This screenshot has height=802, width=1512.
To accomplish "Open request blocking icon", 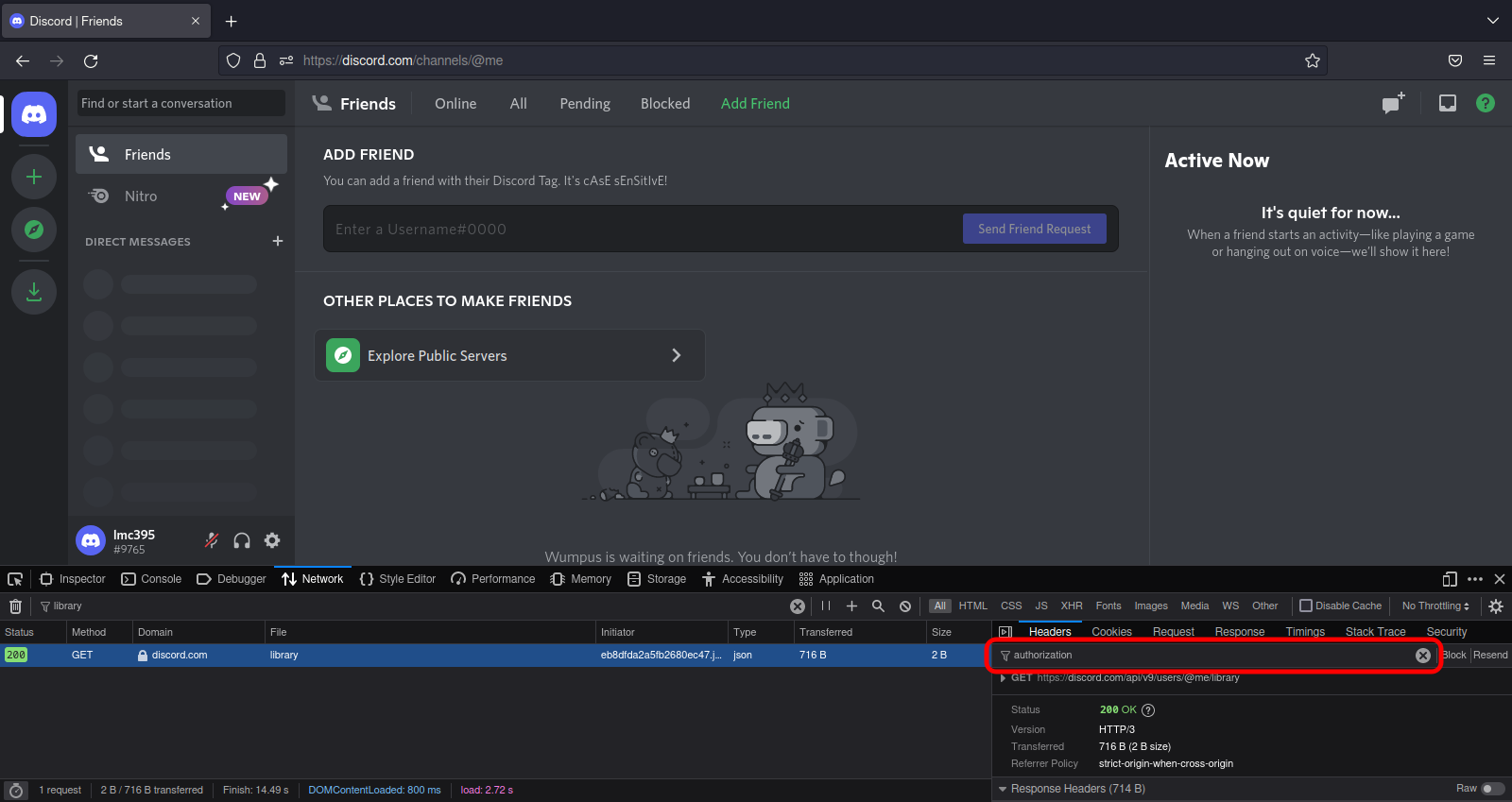I will tap(905, 606).
